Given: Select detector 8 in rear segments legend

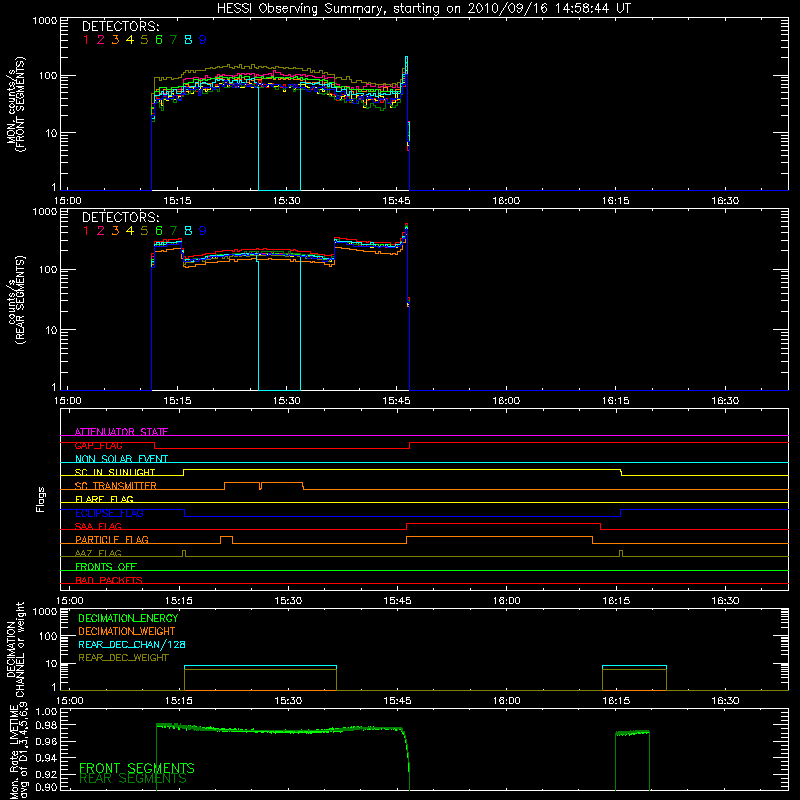Looking at the screenshot, I should click(188, 231).
